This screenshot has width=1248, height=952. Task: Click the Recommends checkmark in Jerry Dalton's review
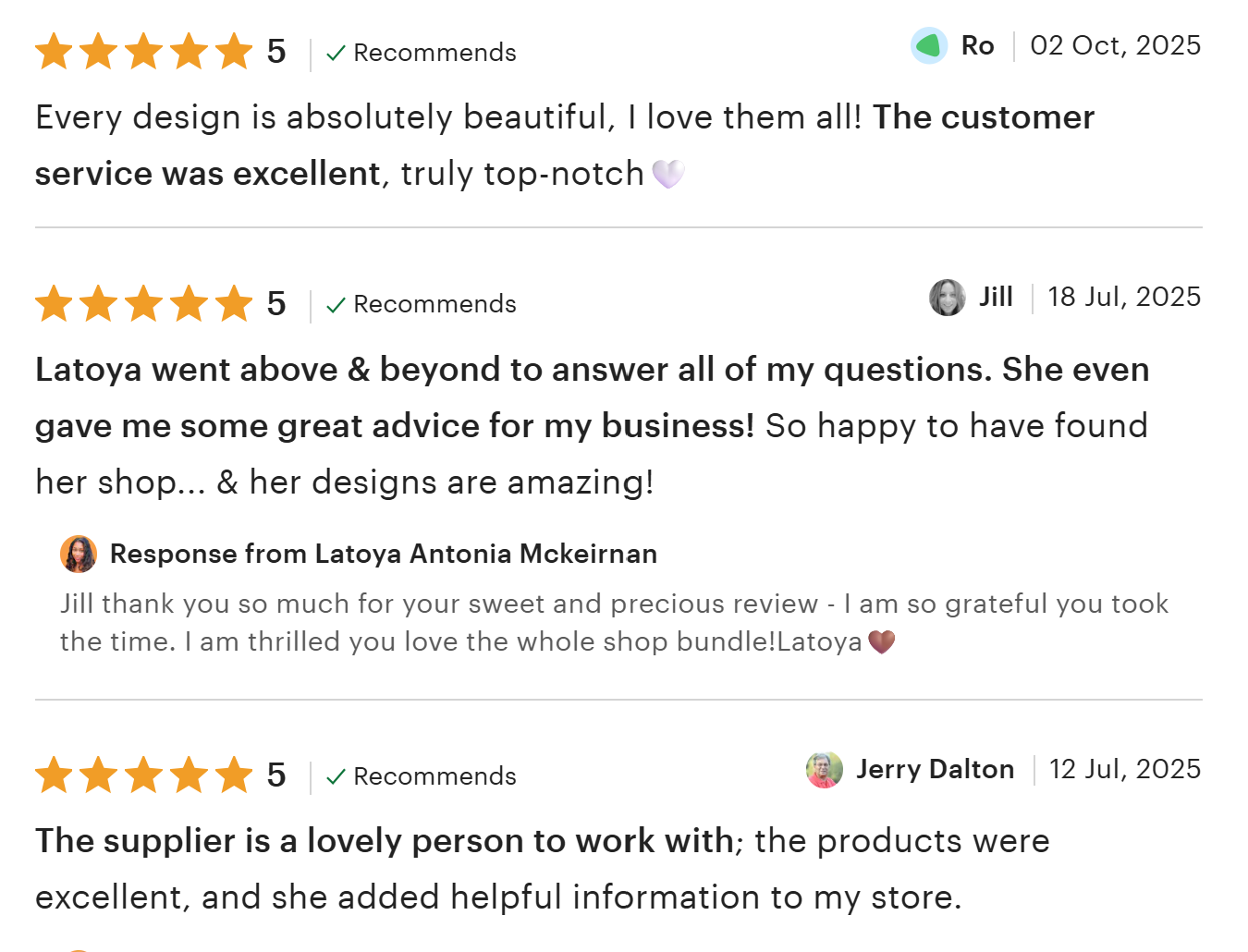pos(336,776)
